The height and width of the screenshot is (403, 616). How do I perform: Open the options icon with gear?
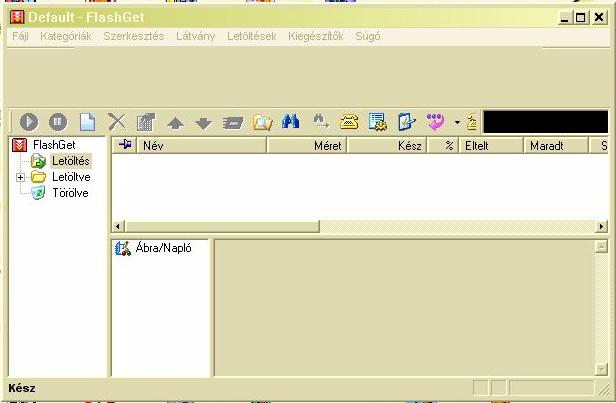tap(378, 122)
